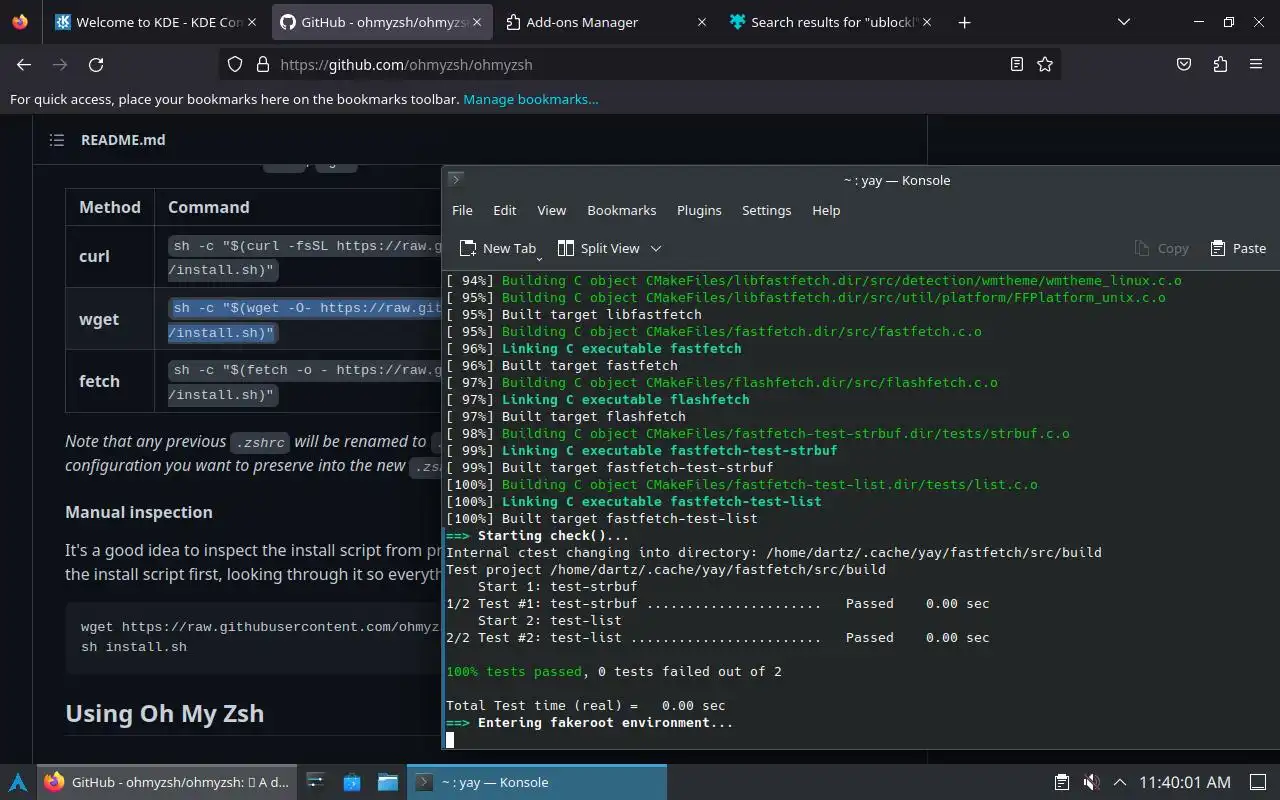1280x800 pixels.
Task: Launch Discover software center from taskbar
Action: tap(352, 782)
